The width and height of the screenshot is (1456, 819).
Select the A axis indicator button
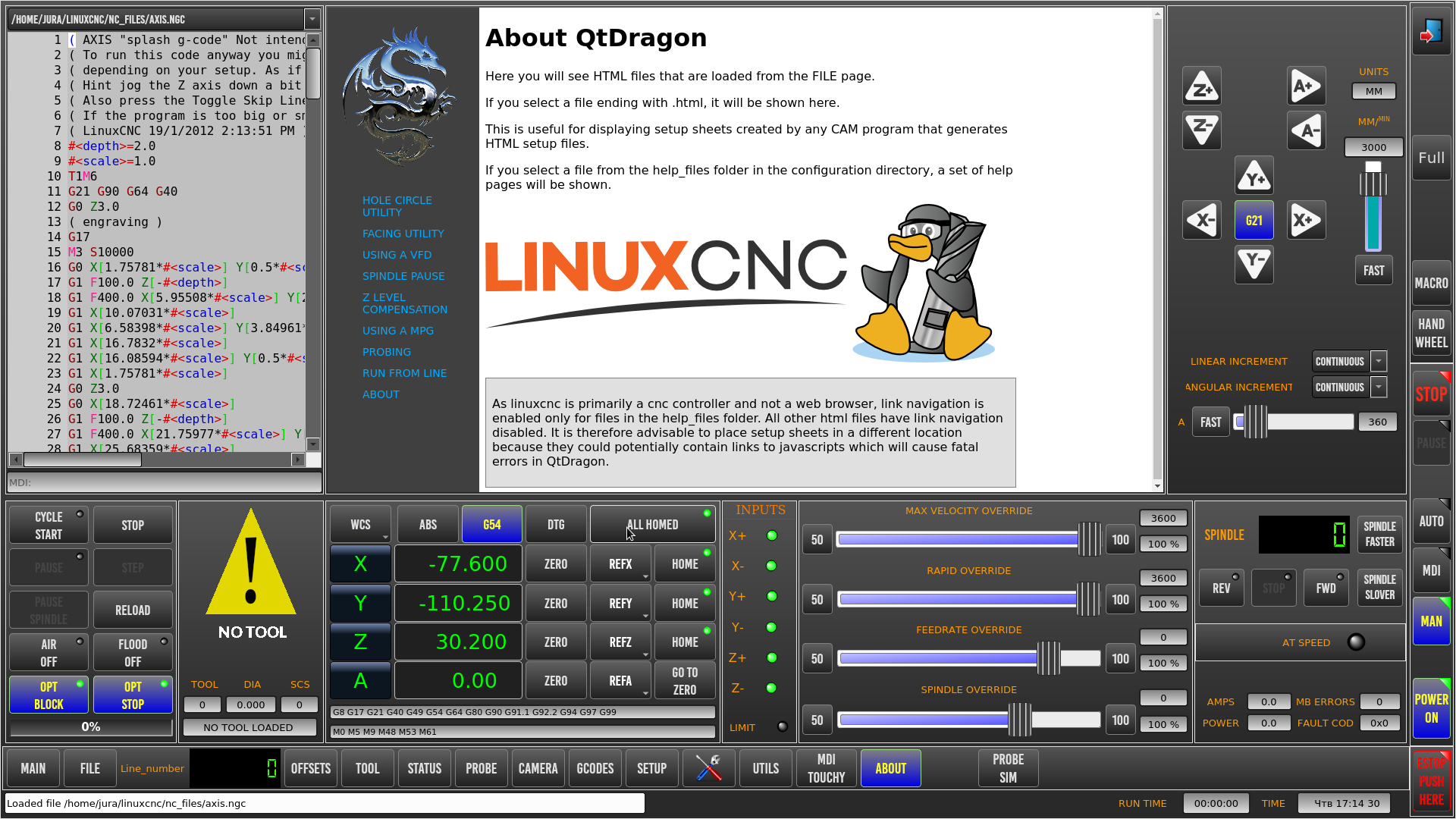point(360,681)
